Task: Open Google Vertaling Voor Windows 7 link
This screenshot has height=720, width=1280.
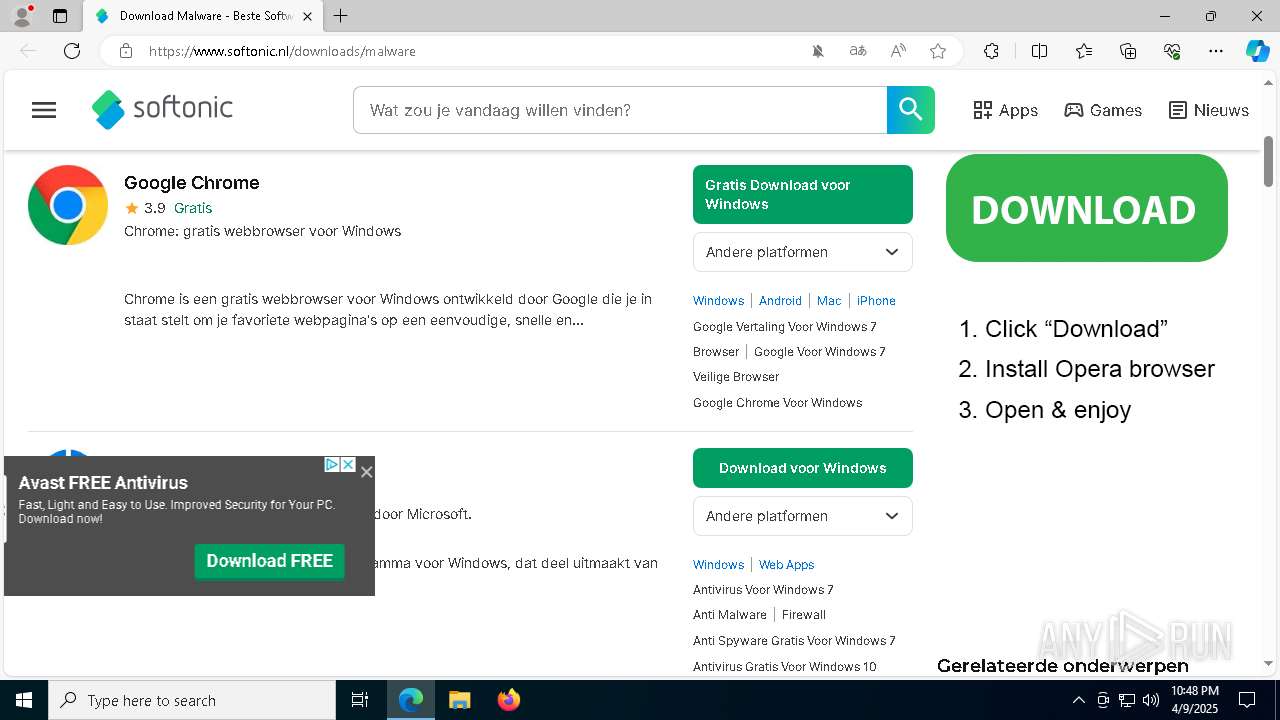Action: click(785, 326)
